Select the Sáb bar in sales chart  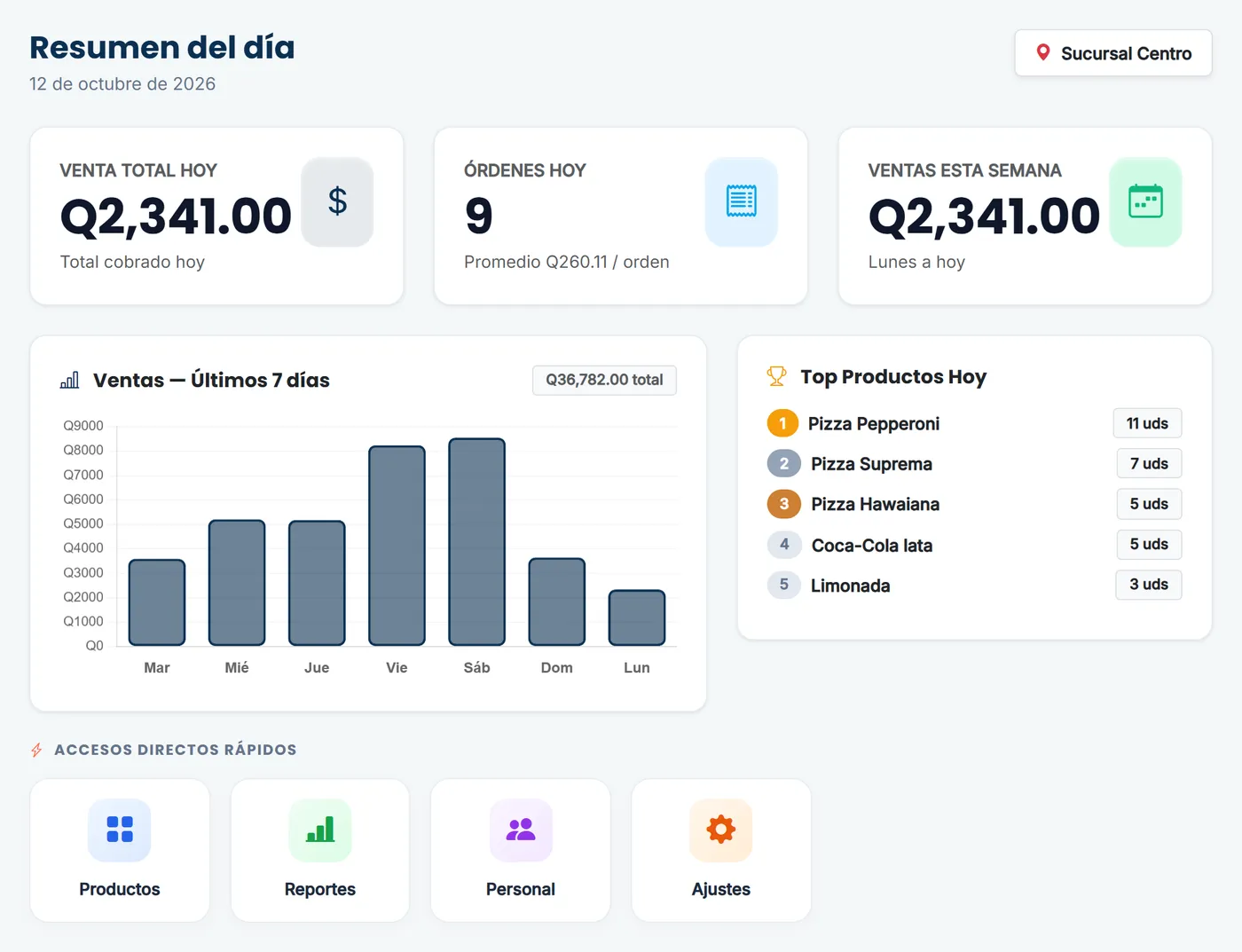point(477,542)
